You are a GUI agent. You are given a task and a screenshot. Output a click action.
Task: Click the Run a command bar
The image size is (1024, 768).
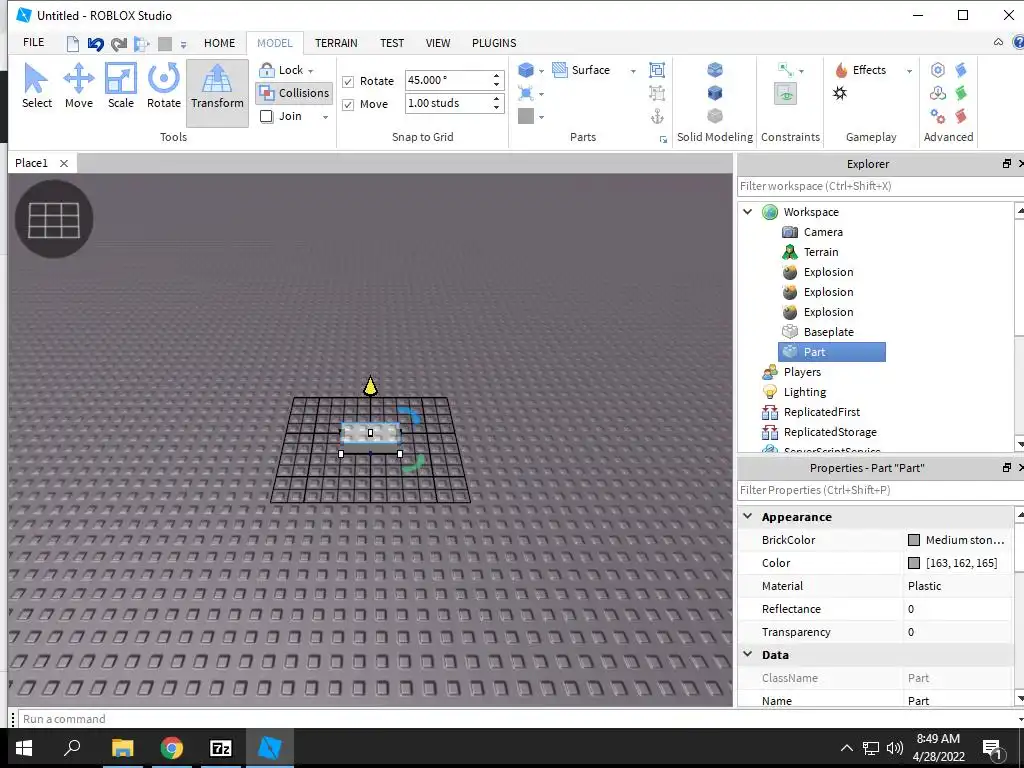519,718
